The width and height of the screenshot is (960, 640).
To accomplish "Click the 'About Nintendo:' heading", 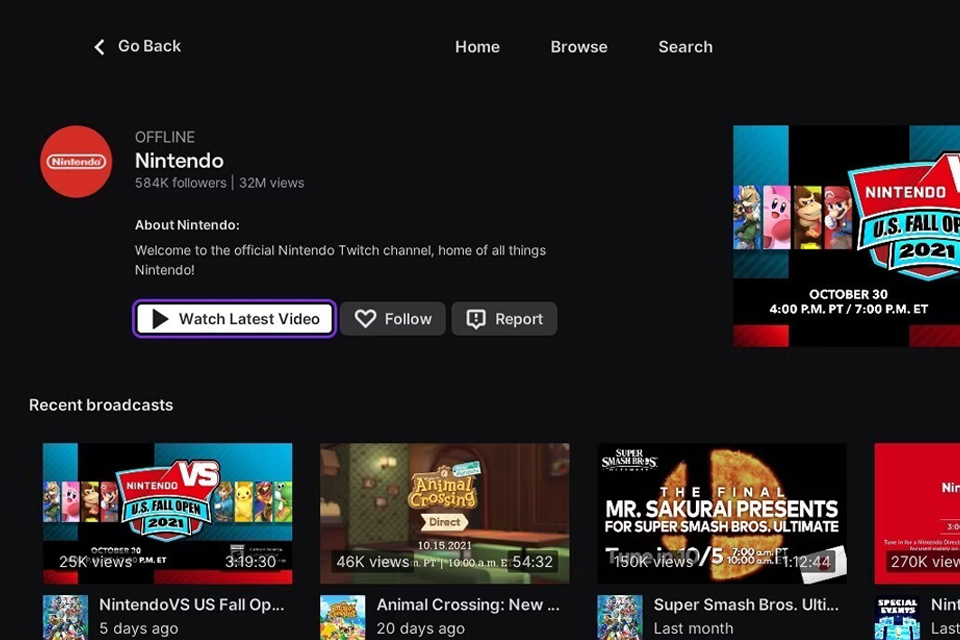I will click(187, 225).
